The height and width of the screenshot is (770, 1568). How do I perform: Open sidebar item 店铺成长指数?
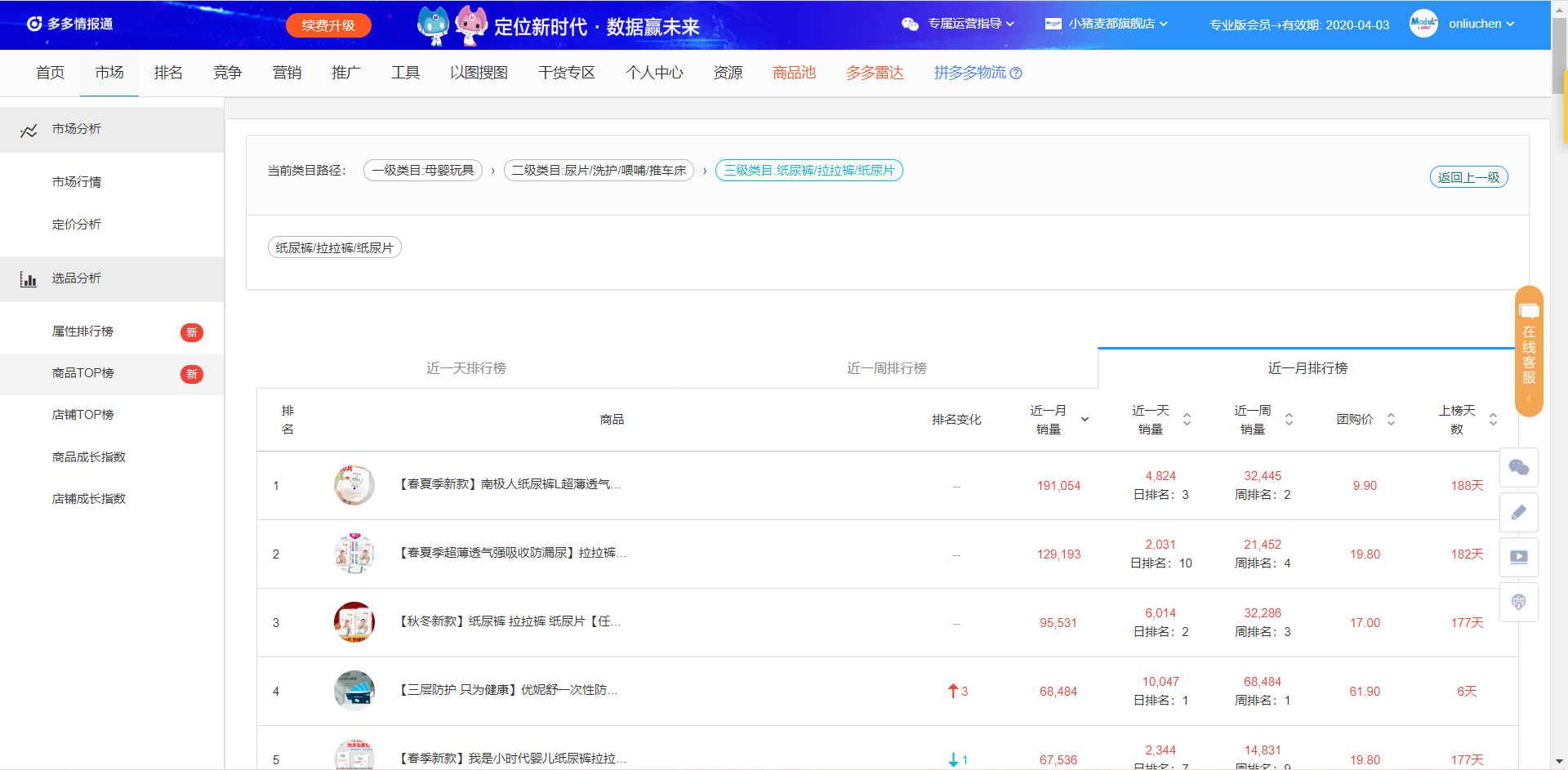point(89,499)
